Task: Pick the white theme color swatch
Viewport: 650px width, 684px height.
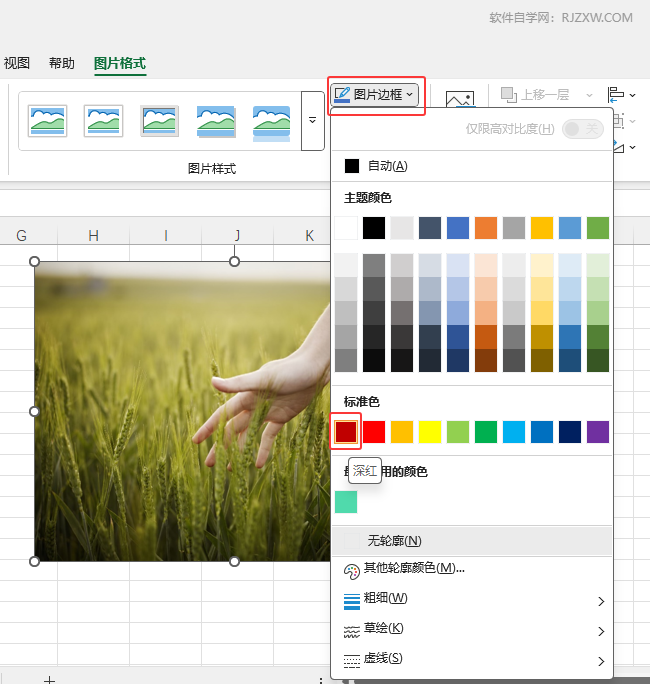Action: [x=346, y=228]
